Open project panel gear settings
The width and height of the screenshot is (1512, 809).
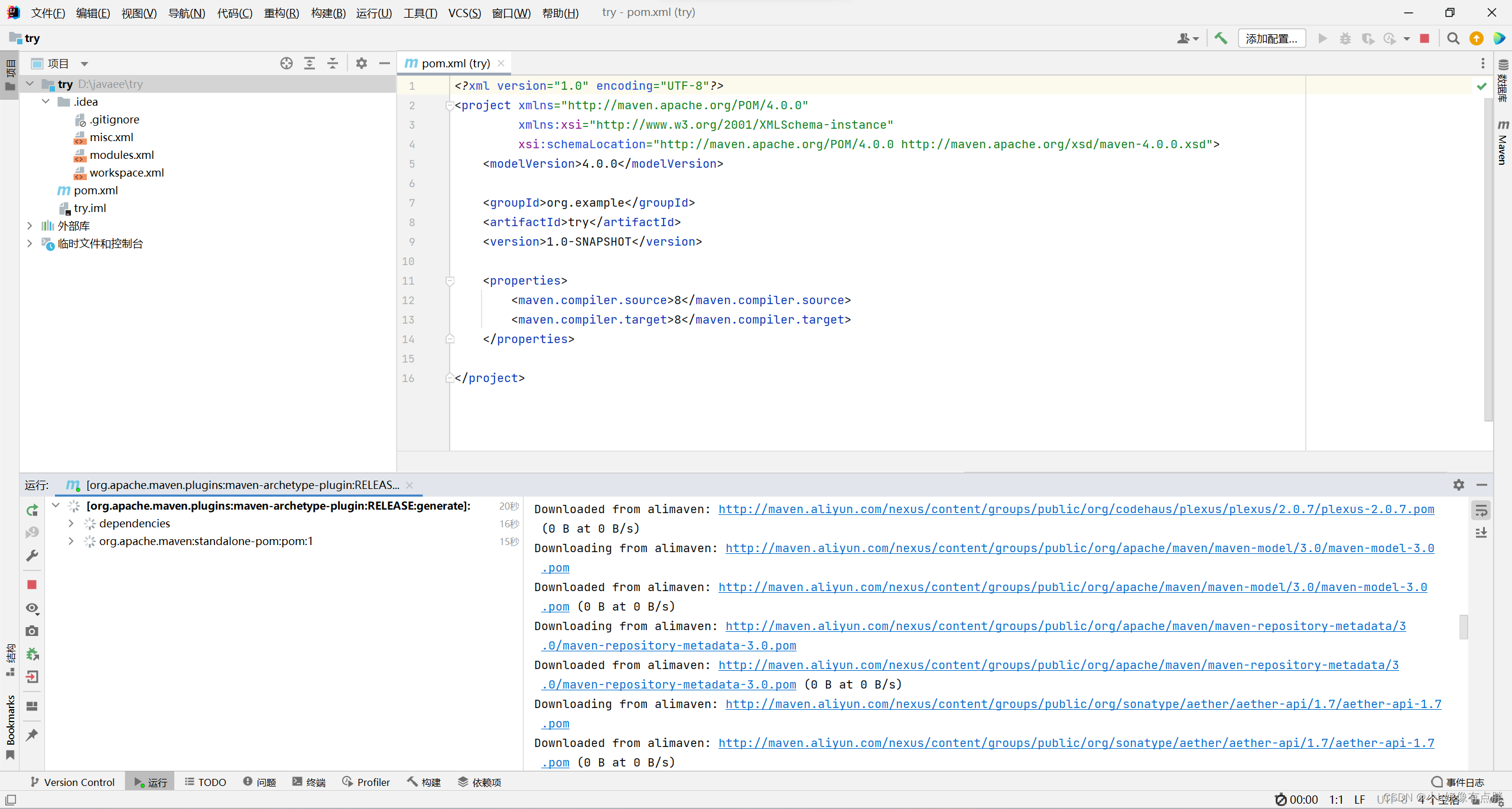362,63
